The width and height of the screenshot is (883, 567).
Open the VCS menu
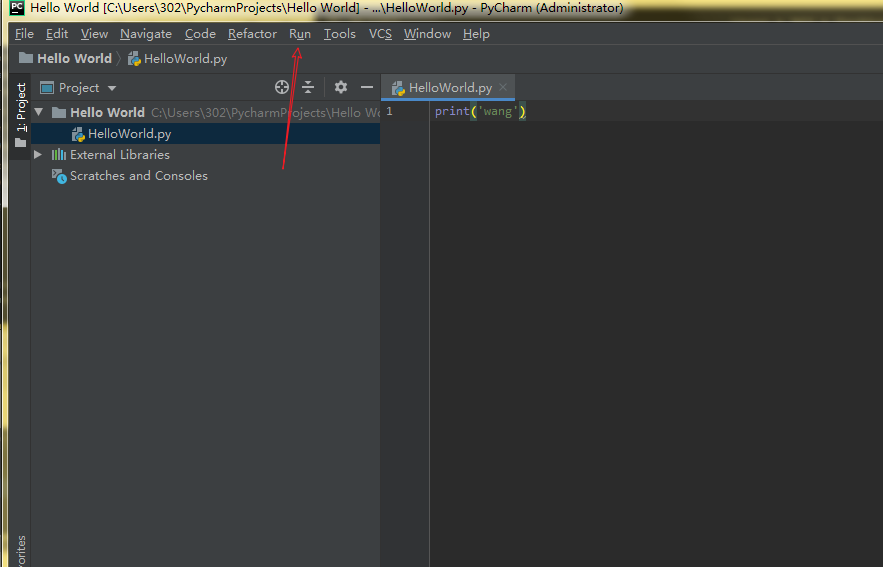point(380,34)
